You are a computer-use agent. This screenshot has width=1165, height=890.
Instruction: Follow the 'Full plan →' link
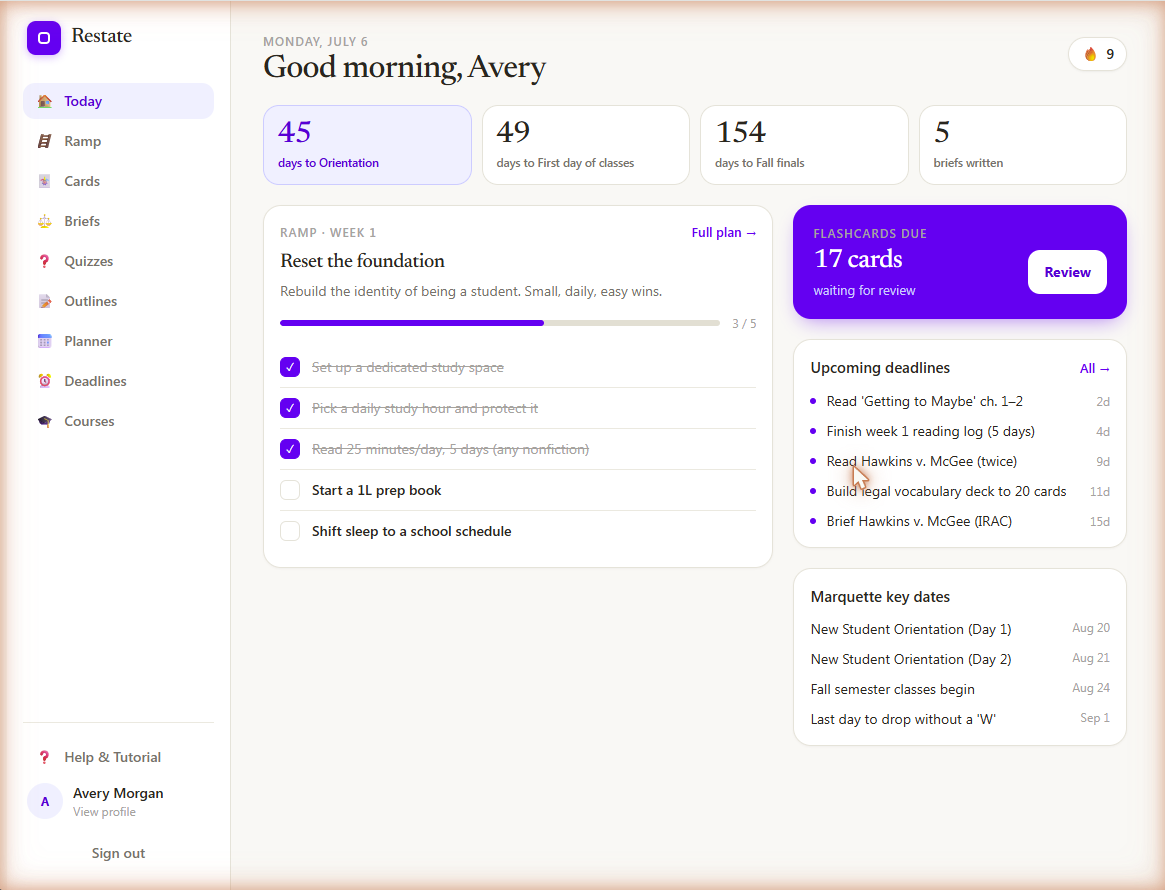(x=724, y=233)
